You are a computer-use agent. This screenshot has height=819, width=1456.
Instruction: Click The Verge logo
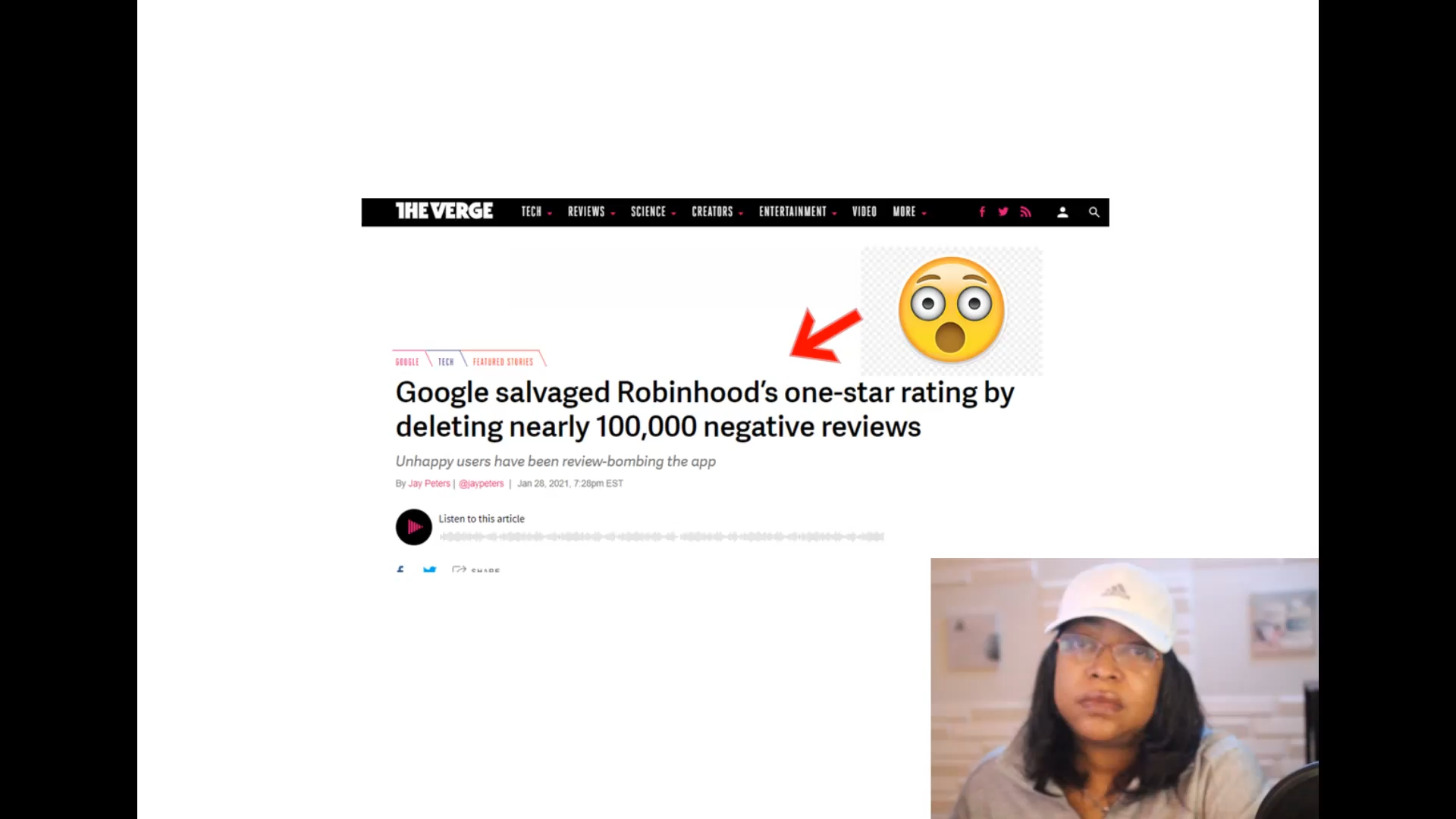tap(444, 212)
